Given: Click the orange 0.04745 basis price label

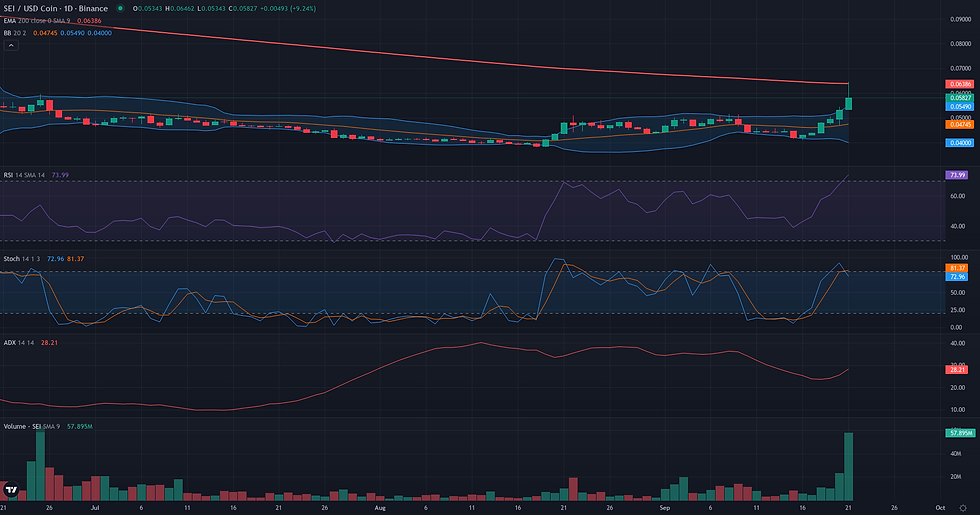Looking at the screenshot, I should 959,124.
